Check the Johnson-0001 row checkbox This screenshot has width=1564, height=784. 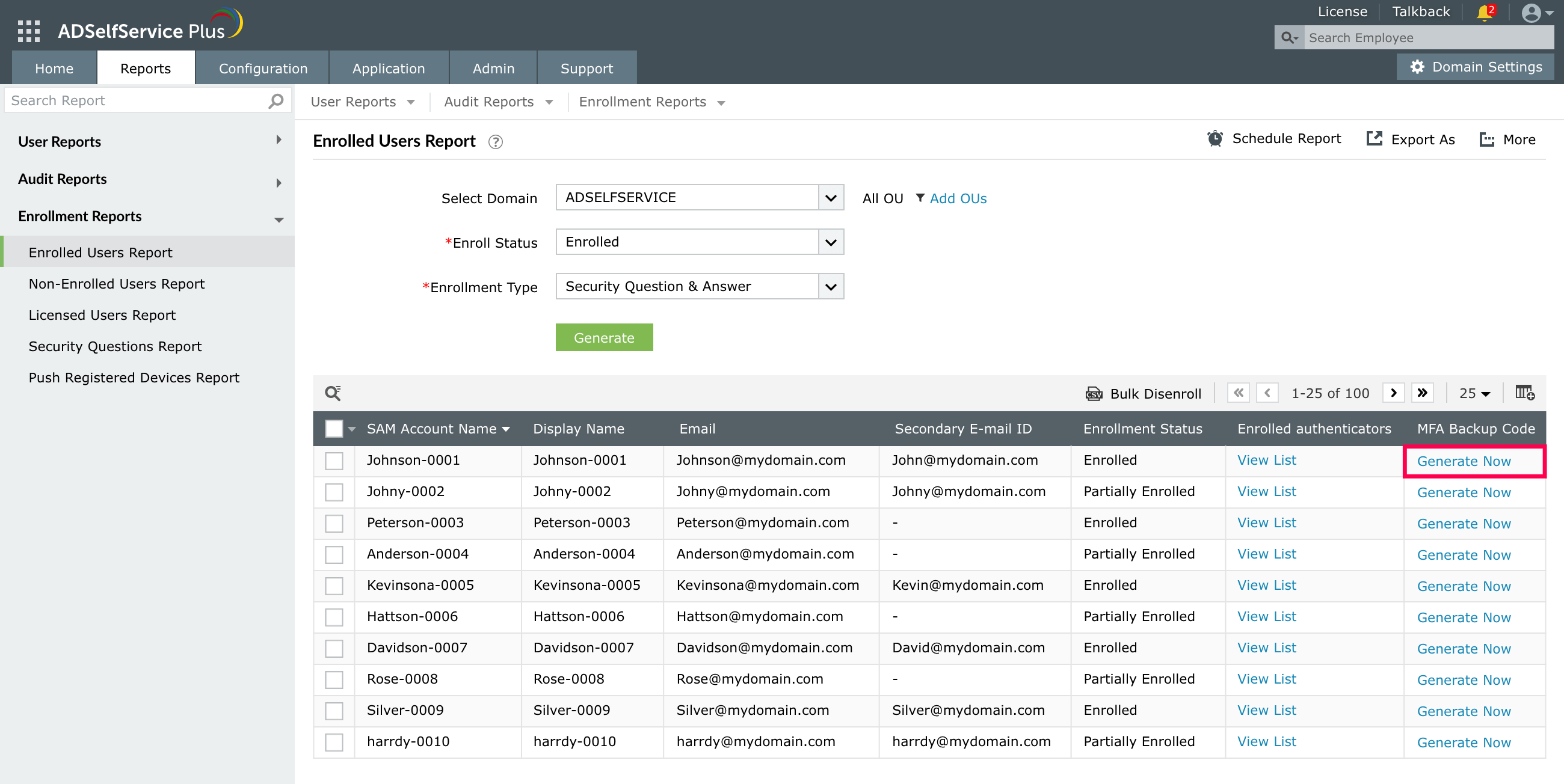click(334, 461)
